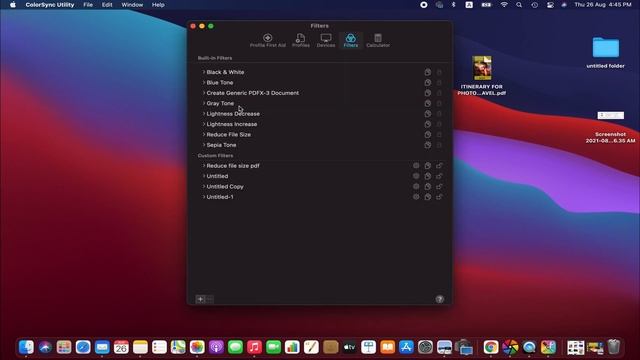Expand the Create Generic PDFX-3 Document filter

pos(204,93)
